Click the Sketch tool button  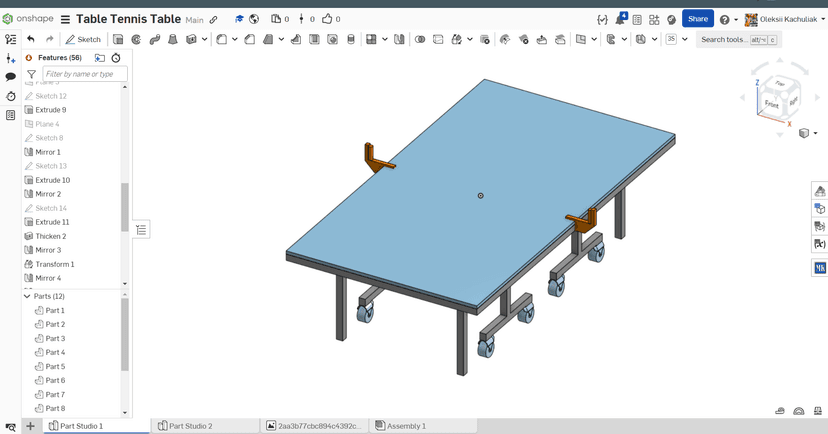pos(84,40)
